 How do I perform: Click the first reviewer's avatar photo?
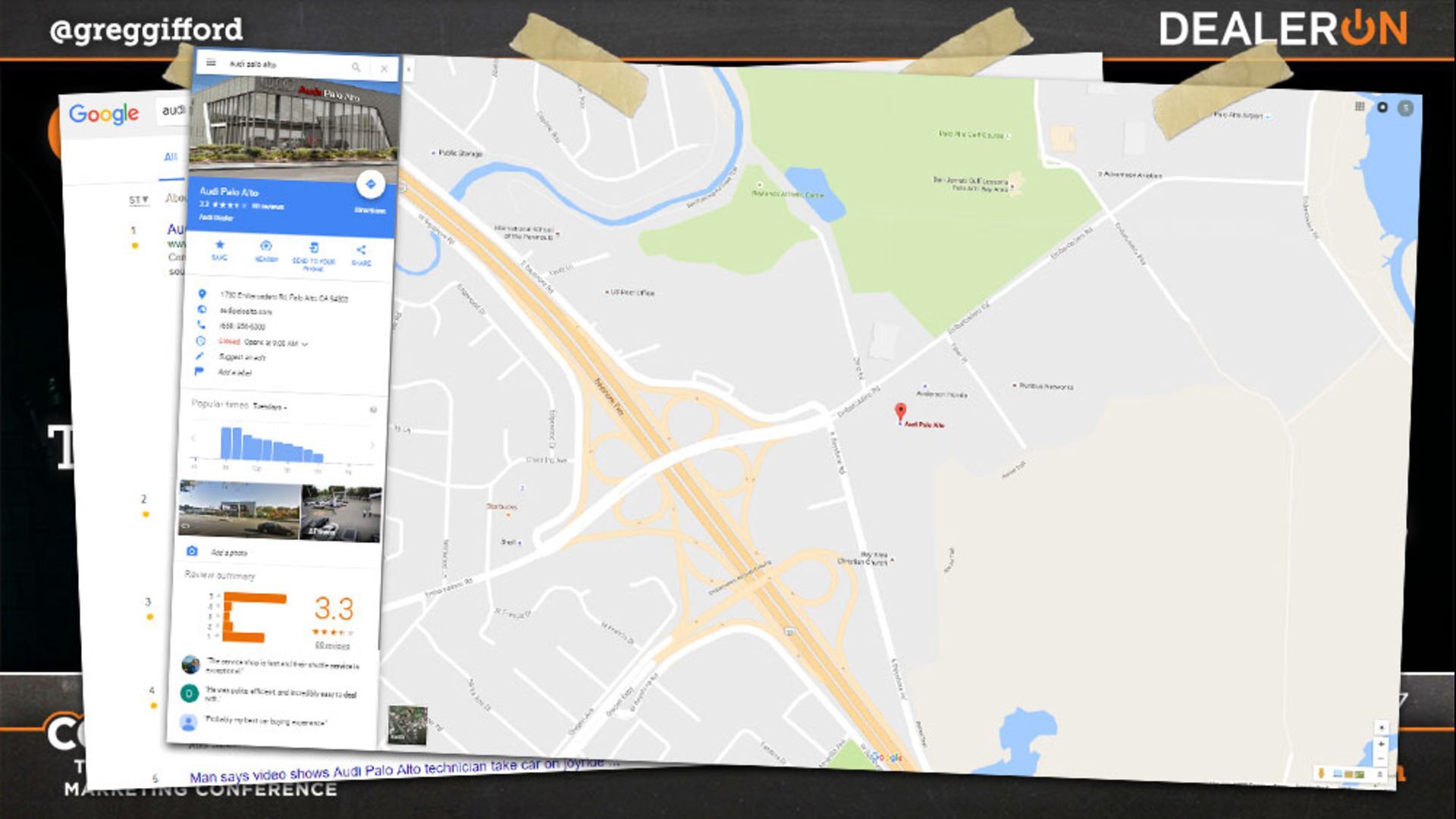[x=191, y=665]
